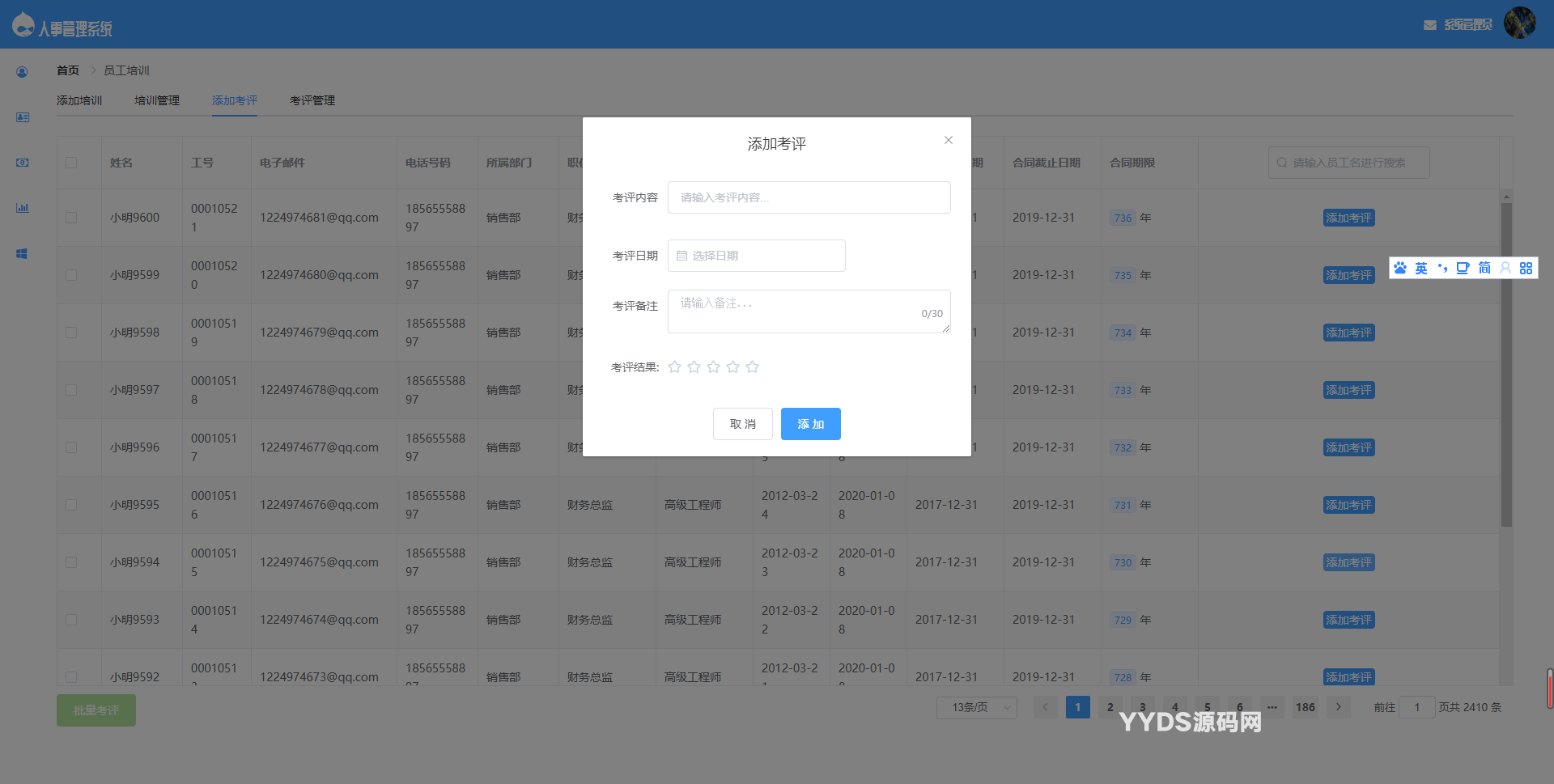Select the ID card sidebar icon

pos(22,117)
